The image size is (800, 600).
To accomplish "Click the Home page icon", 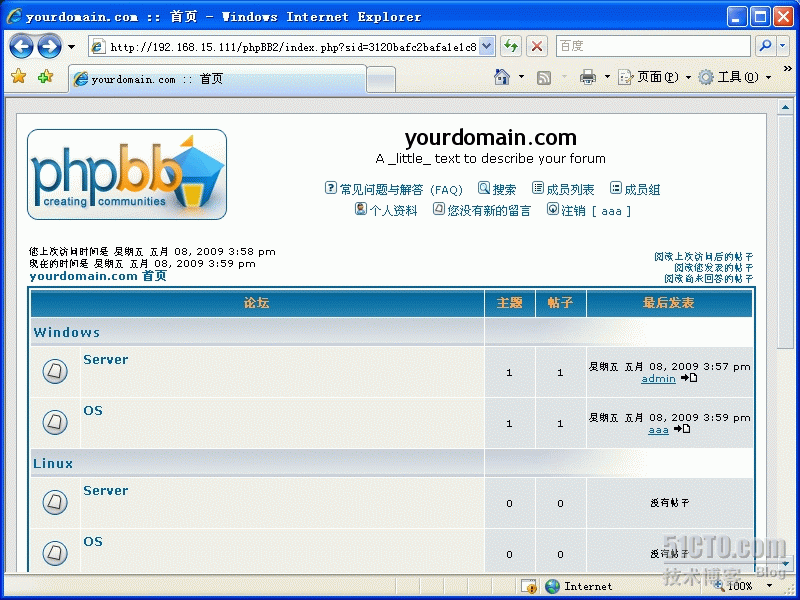I will 502,77.
